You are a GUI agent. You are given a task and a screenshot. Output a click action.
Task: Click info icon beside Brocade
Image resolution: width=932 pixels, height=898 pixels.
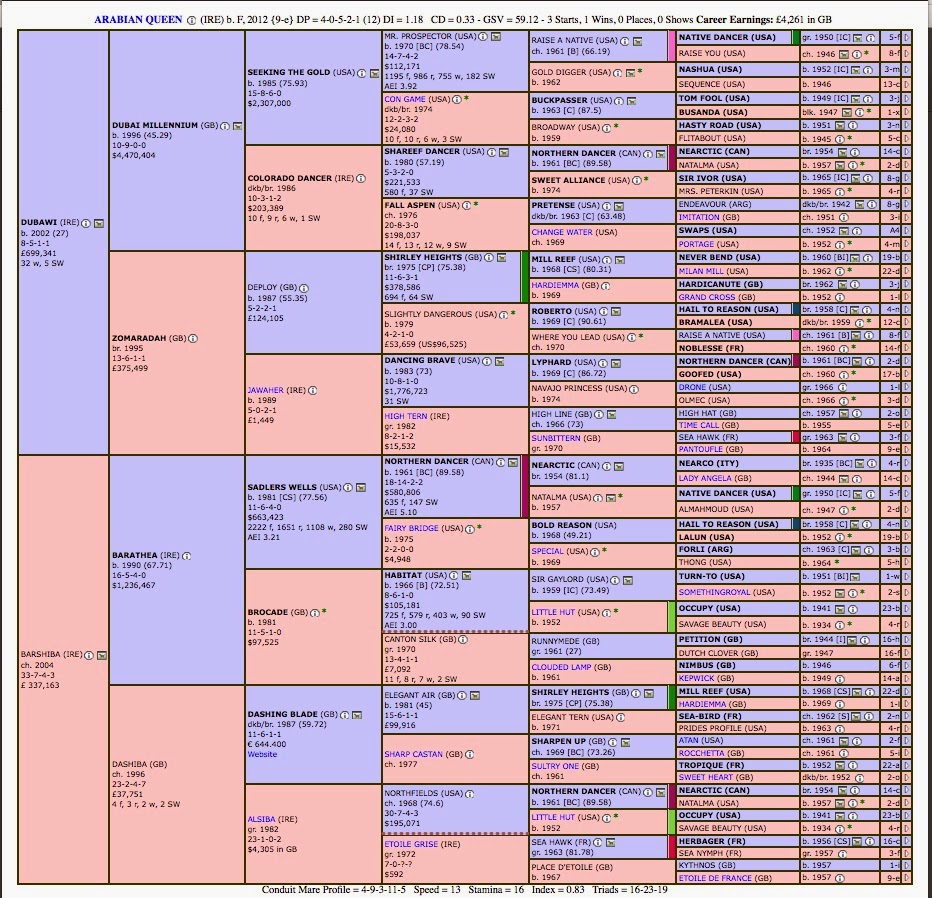[x=314, y=613]
